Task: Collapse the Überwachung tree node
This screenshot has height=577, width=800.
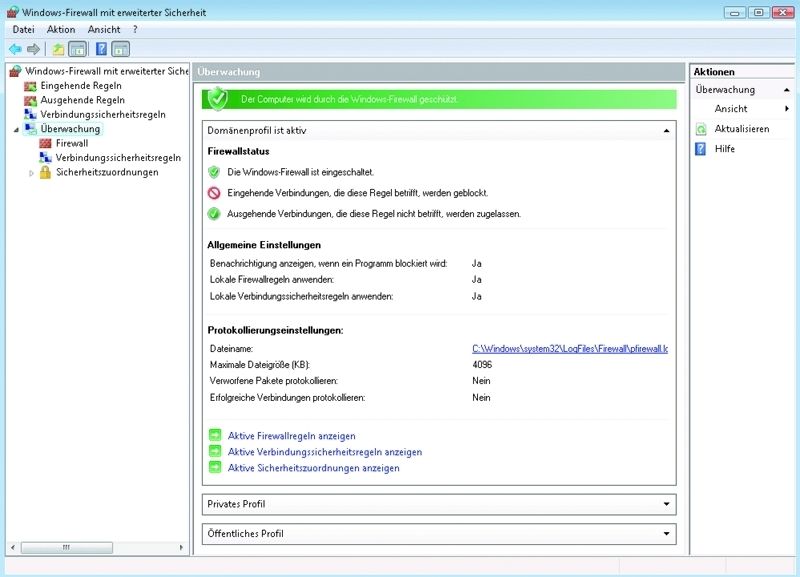Action: (x=16, y=130)
